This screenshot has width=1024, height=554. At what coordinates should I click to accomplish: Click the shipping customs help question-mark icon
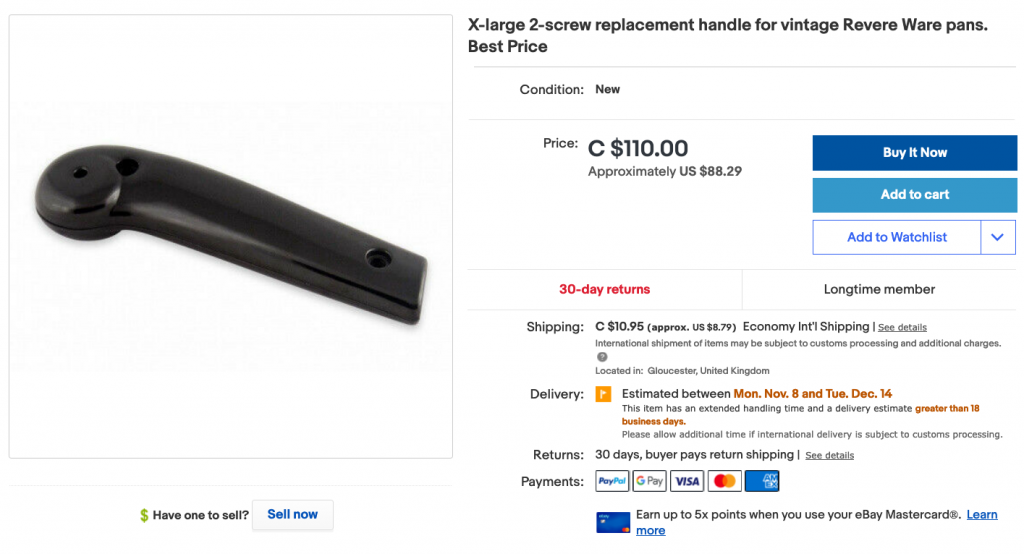(602, 357)
